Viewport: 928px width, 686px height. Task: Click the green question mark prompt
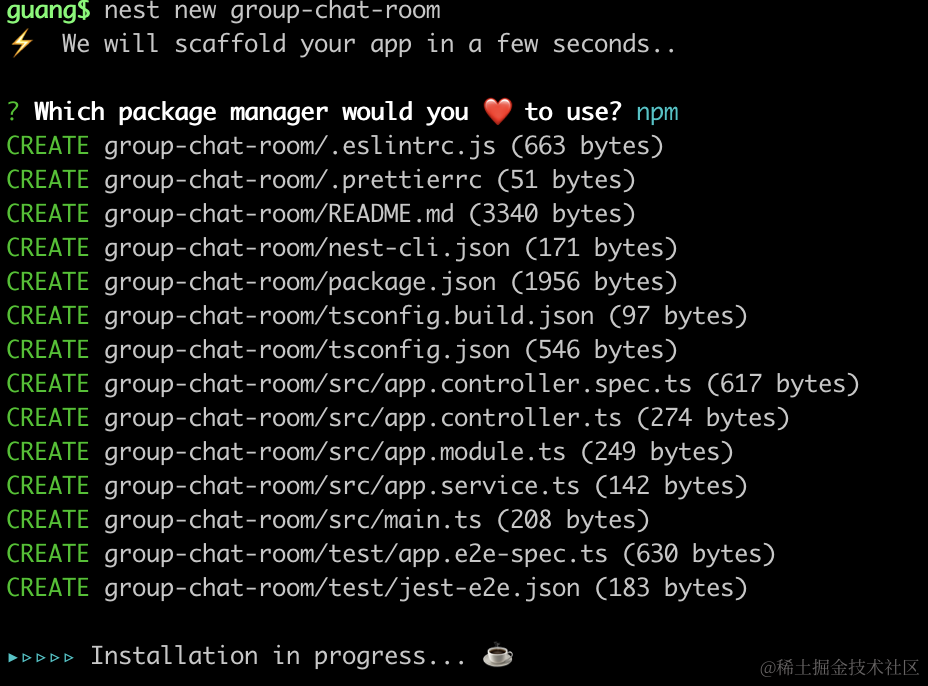pos(13,112)
